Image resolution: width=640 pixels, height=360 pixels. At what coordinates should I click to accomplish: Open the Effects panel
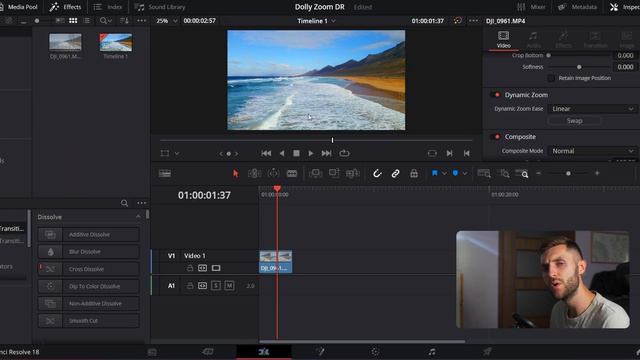tap(65, 7)
